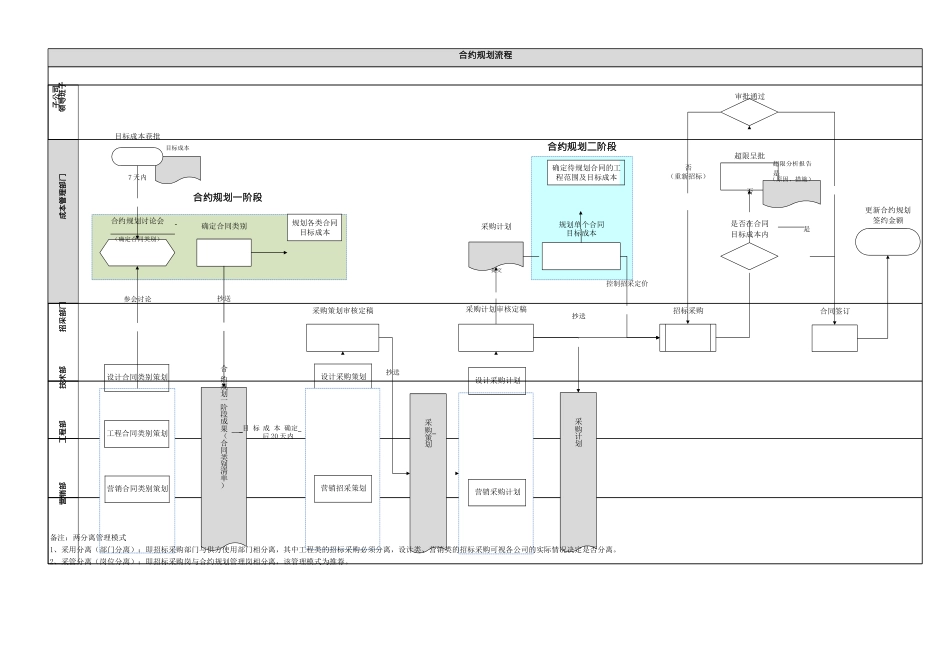Select the 规划各类合同目标成本 box
950x672 pixels.
tap(314, 227)
